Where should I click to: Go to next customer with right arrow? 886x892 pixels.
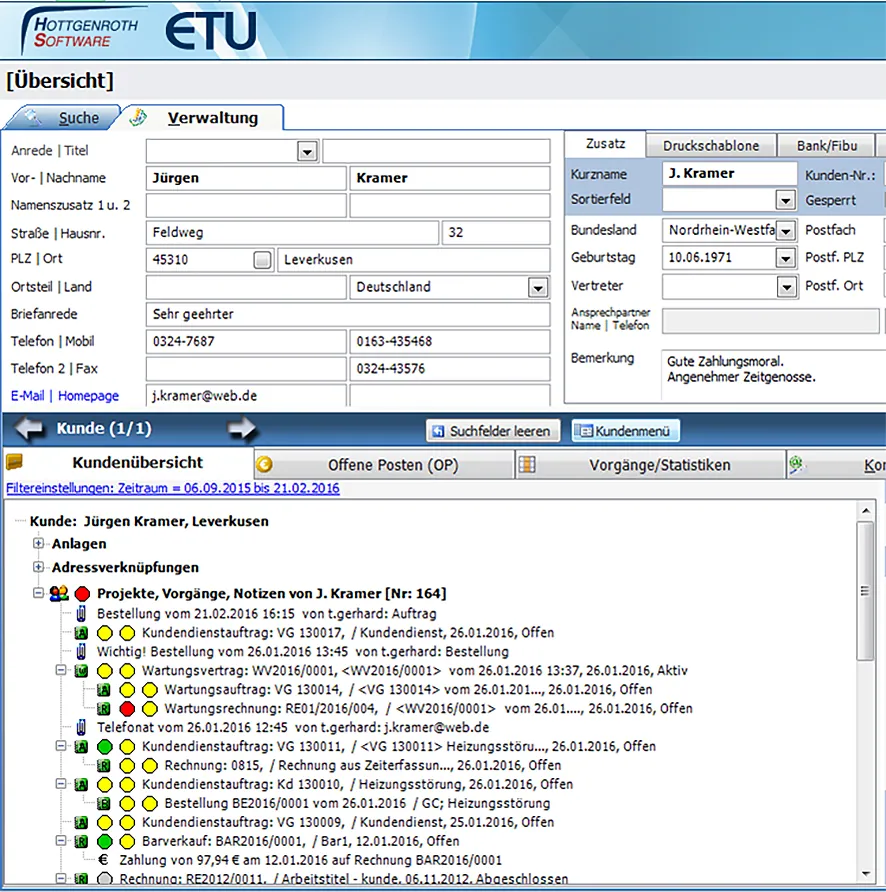click(242, 429)
